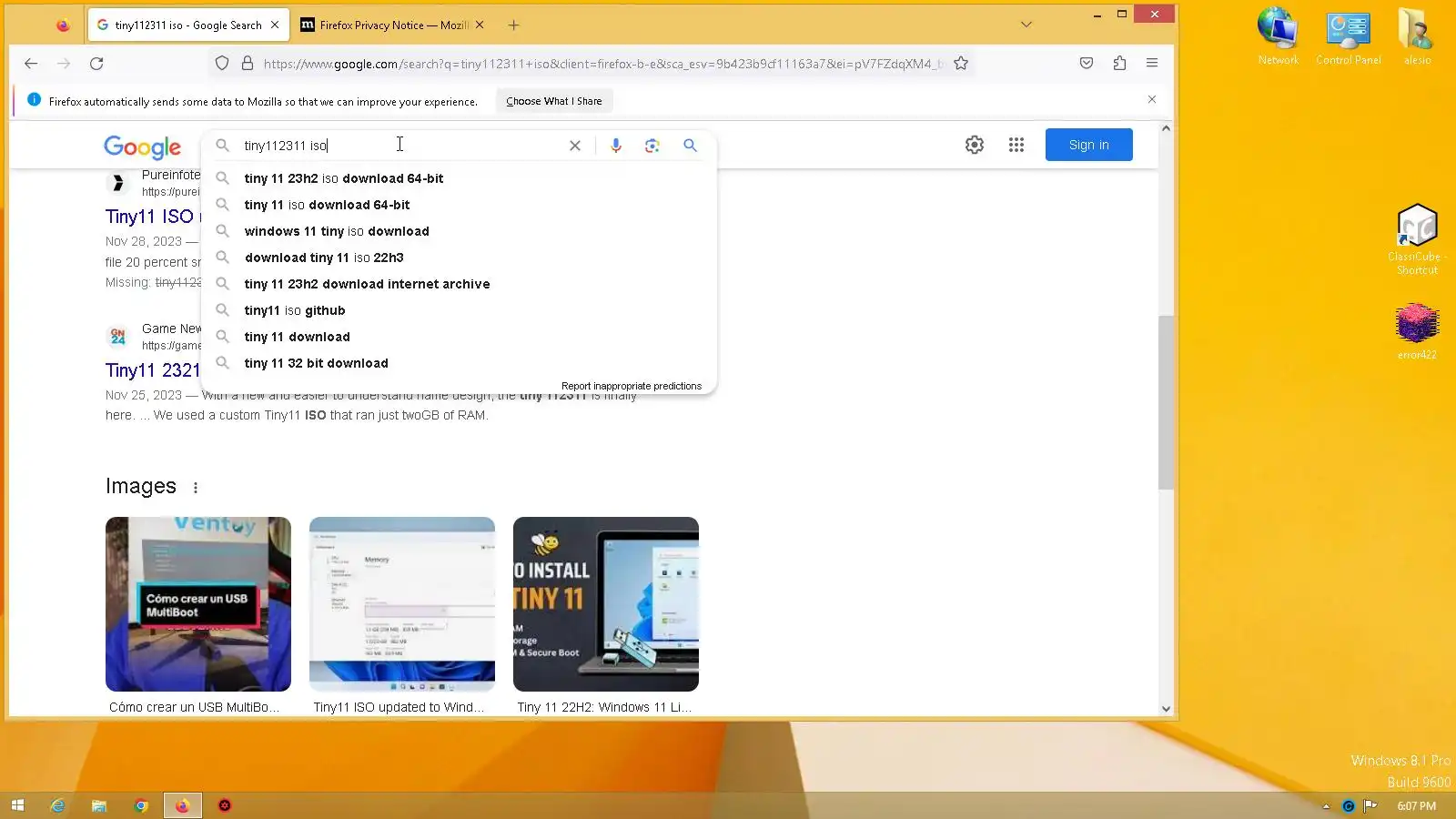Select suggestion tiny 11 download
The width and height of the screenshot is (1456, 819).
point(459,337)
